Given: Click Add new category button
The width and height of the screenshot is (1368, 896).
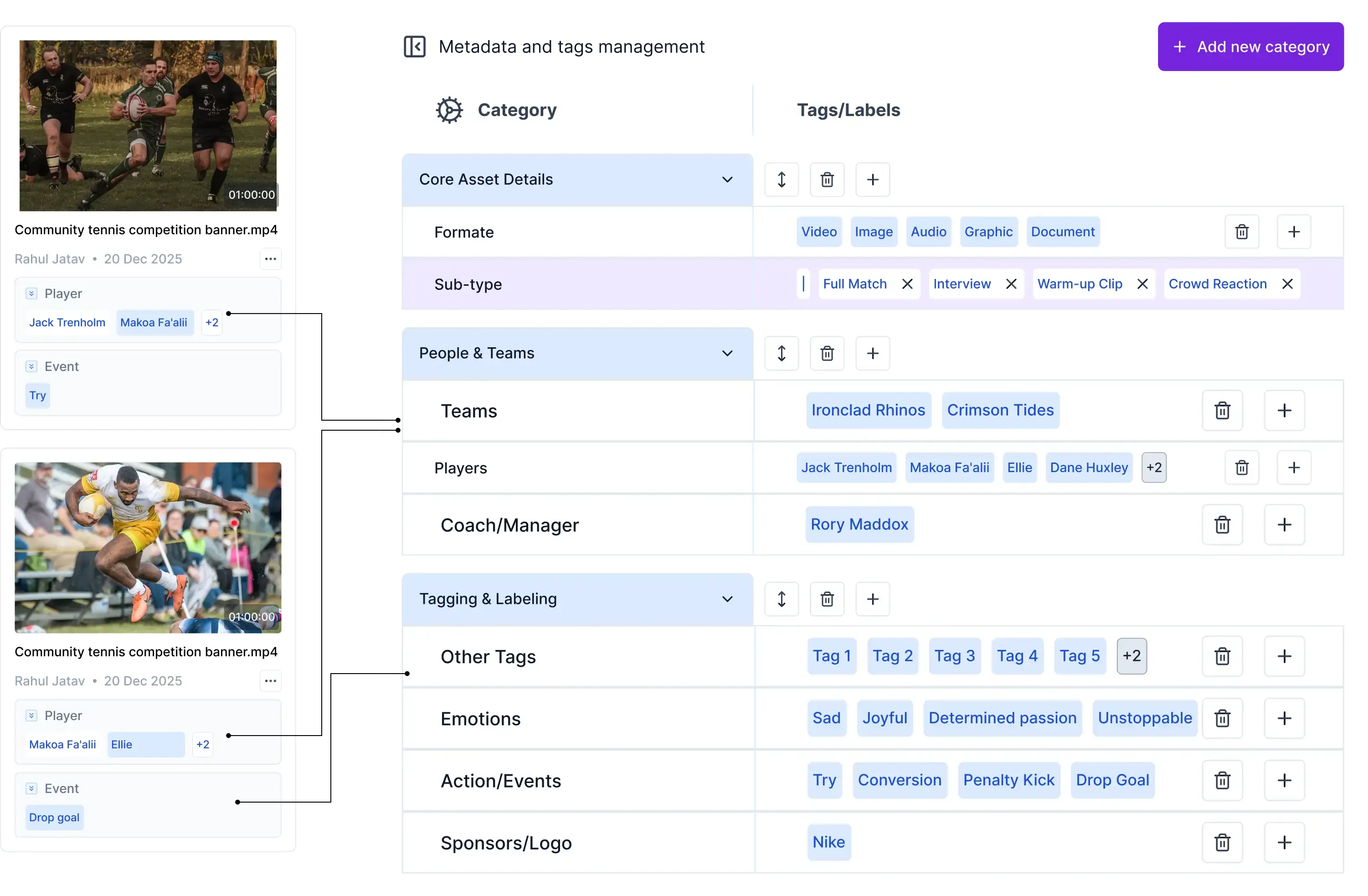Looking at the screenshot, I should [1250, 46].
